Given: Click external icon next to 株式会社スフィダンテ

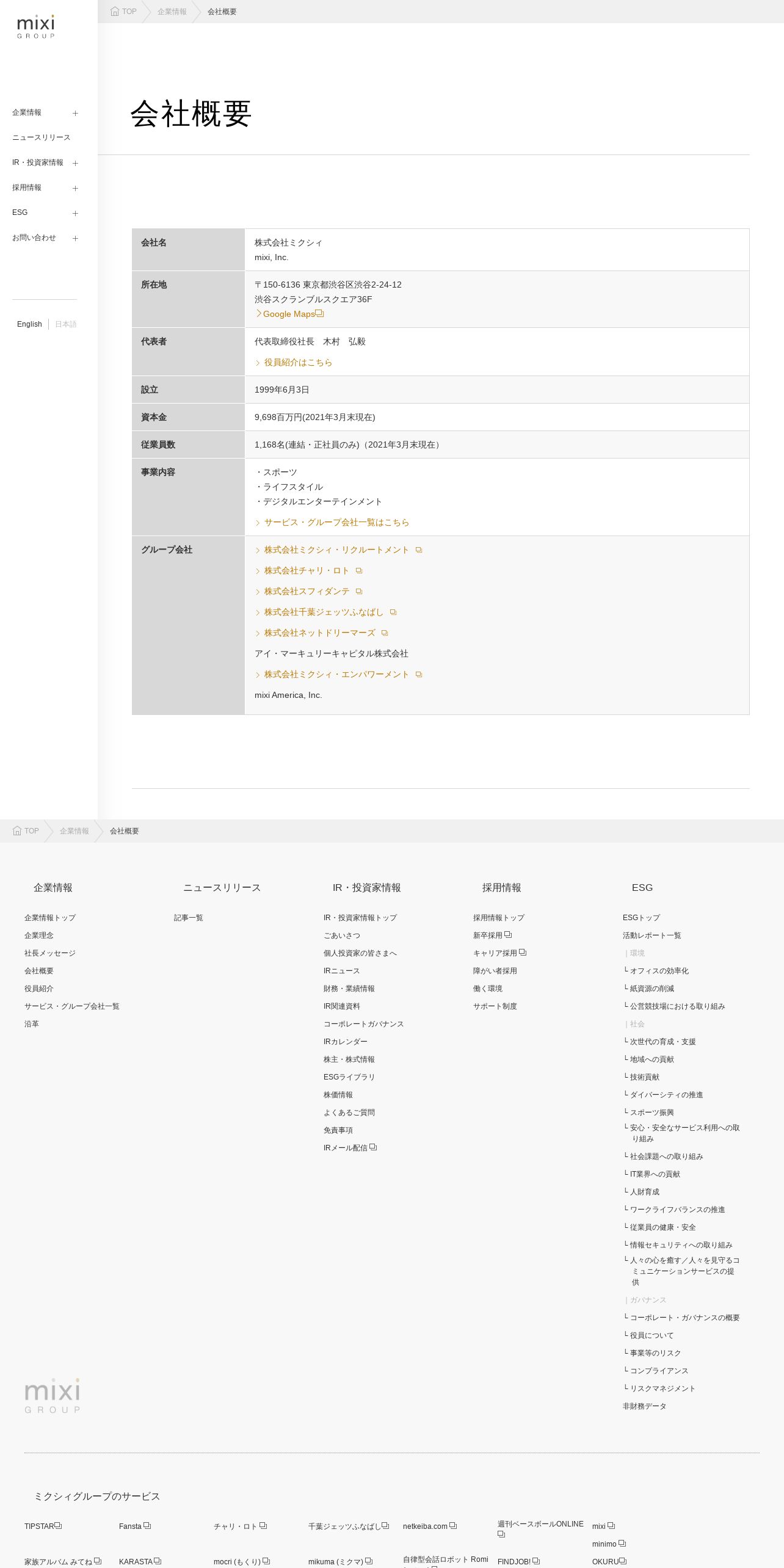Looking at the screenshot, I should [359, 592].
